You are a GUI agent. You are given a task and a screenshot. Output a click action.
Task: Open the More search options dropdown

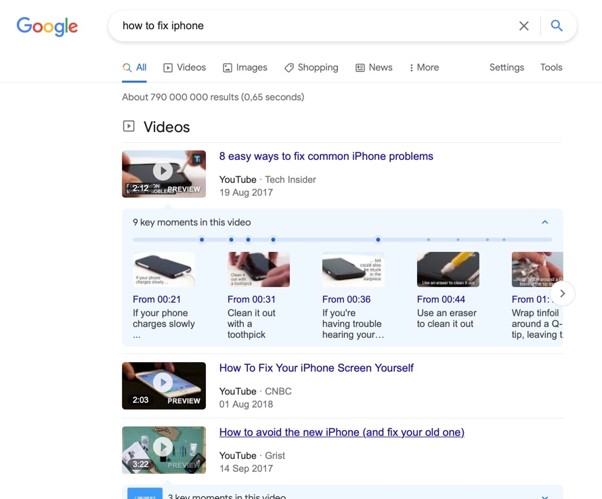pos(424,68)
